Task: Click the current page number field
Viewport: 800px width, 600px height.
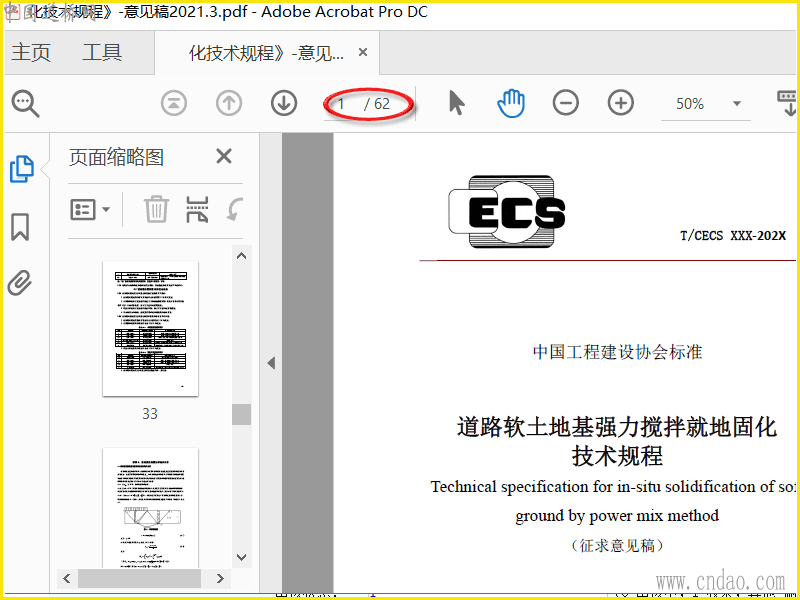Action: click(x=341, y=104)
